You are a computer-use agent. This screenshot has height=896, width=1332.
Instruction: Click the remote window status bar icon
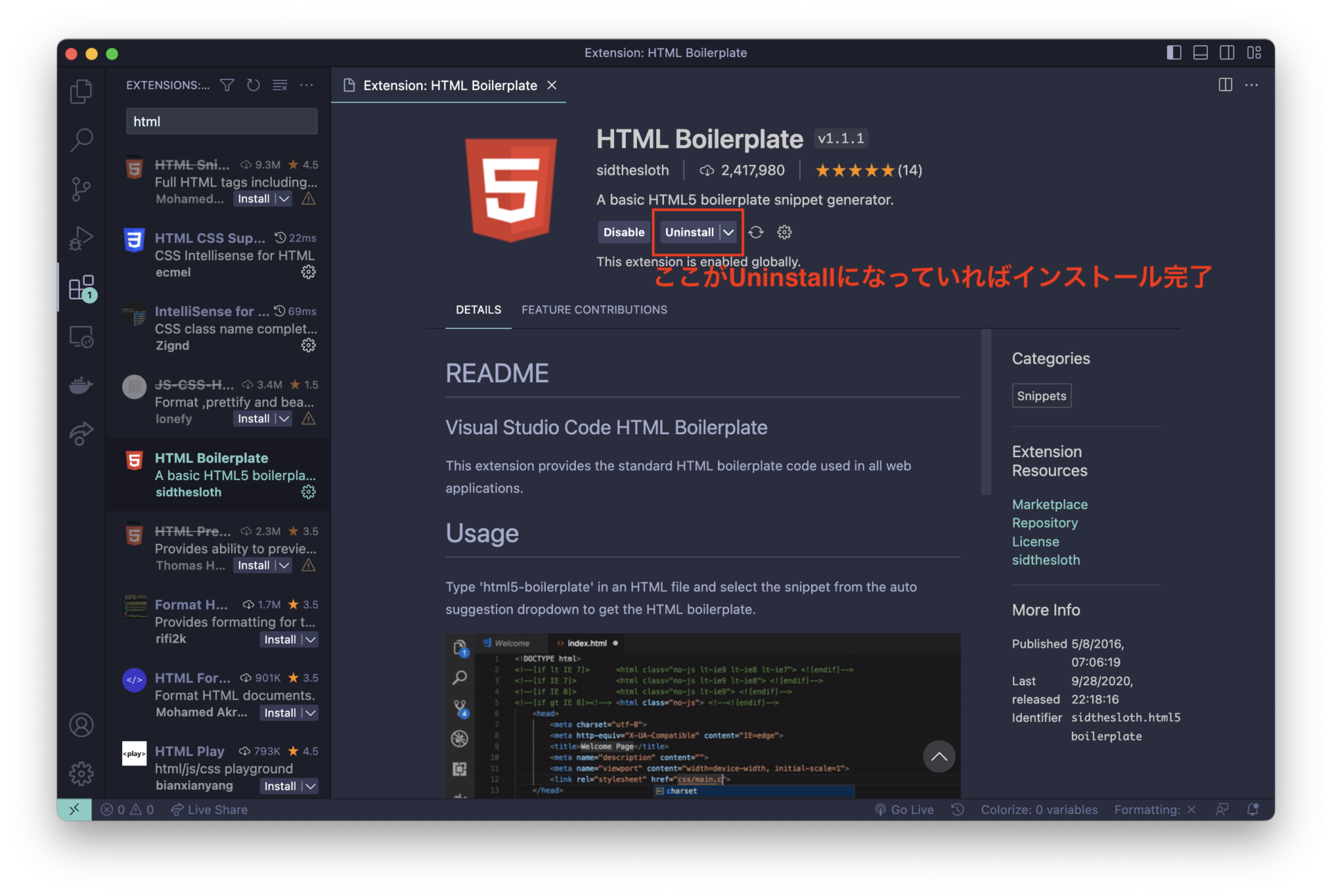[x=74, y=809]
